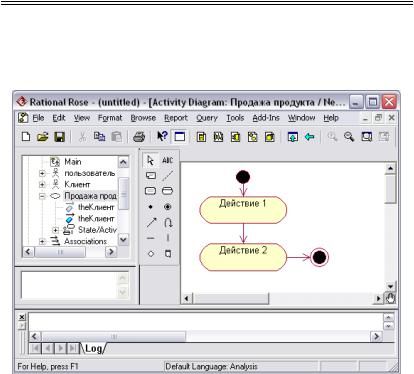This screenshot has width=414, height=374.
Task: Open the Format menu
Action: tap(110, 118)
